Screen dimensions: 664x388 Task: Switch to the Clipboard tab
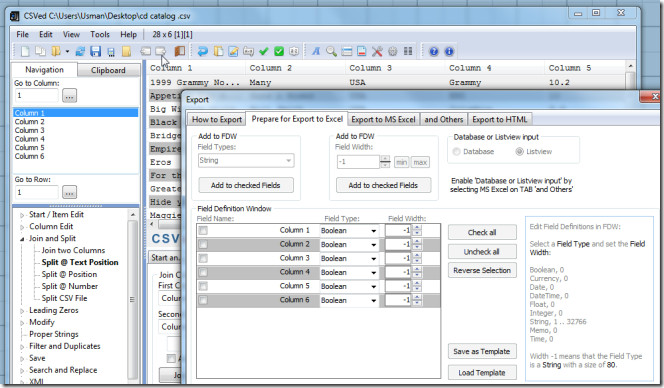(x=108, y=70)
